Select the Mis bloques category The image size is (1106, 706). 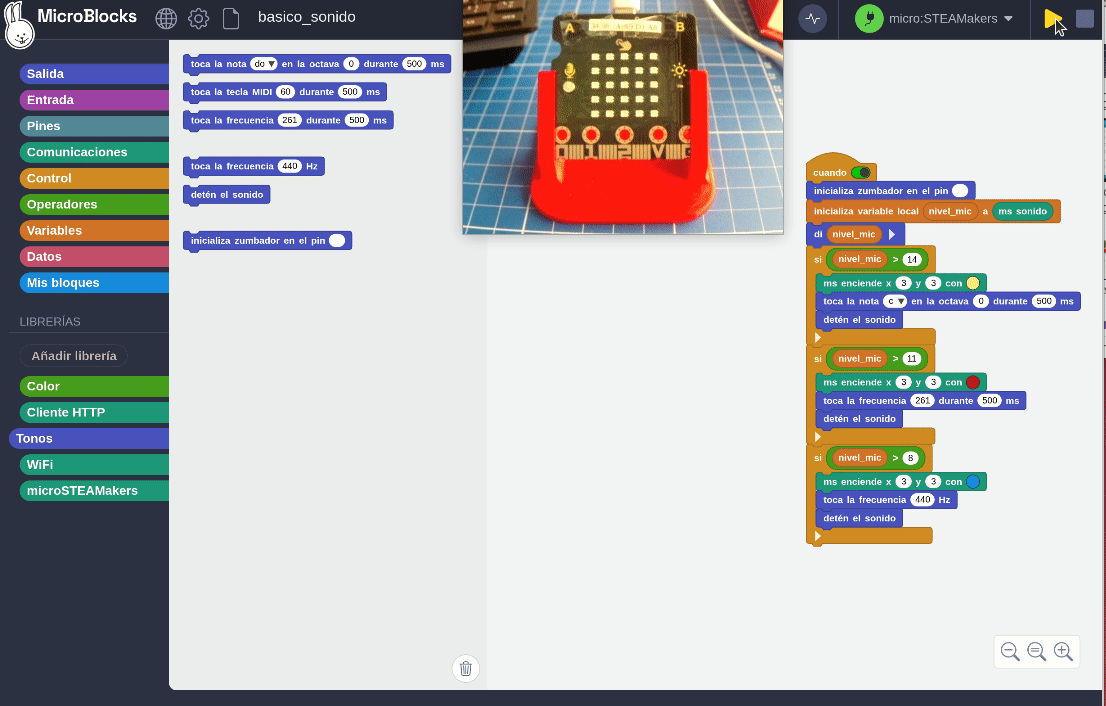(94, 282)
